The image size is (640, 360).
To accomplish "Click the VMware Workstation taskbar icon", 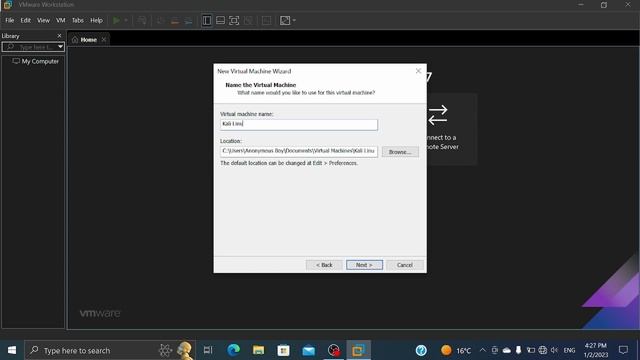I will (x=358, y=350).
